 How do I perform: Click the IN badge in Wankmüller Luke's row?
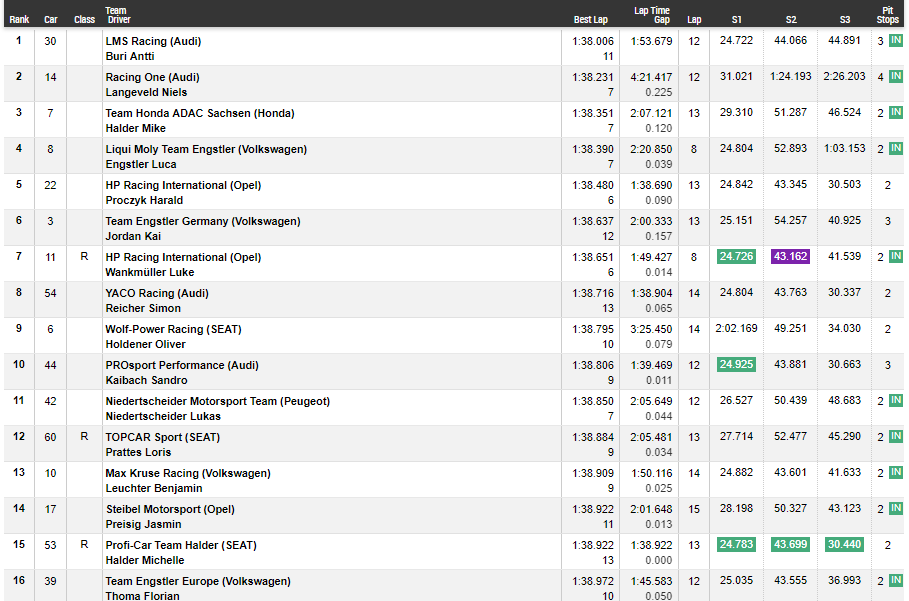(896, 256)
